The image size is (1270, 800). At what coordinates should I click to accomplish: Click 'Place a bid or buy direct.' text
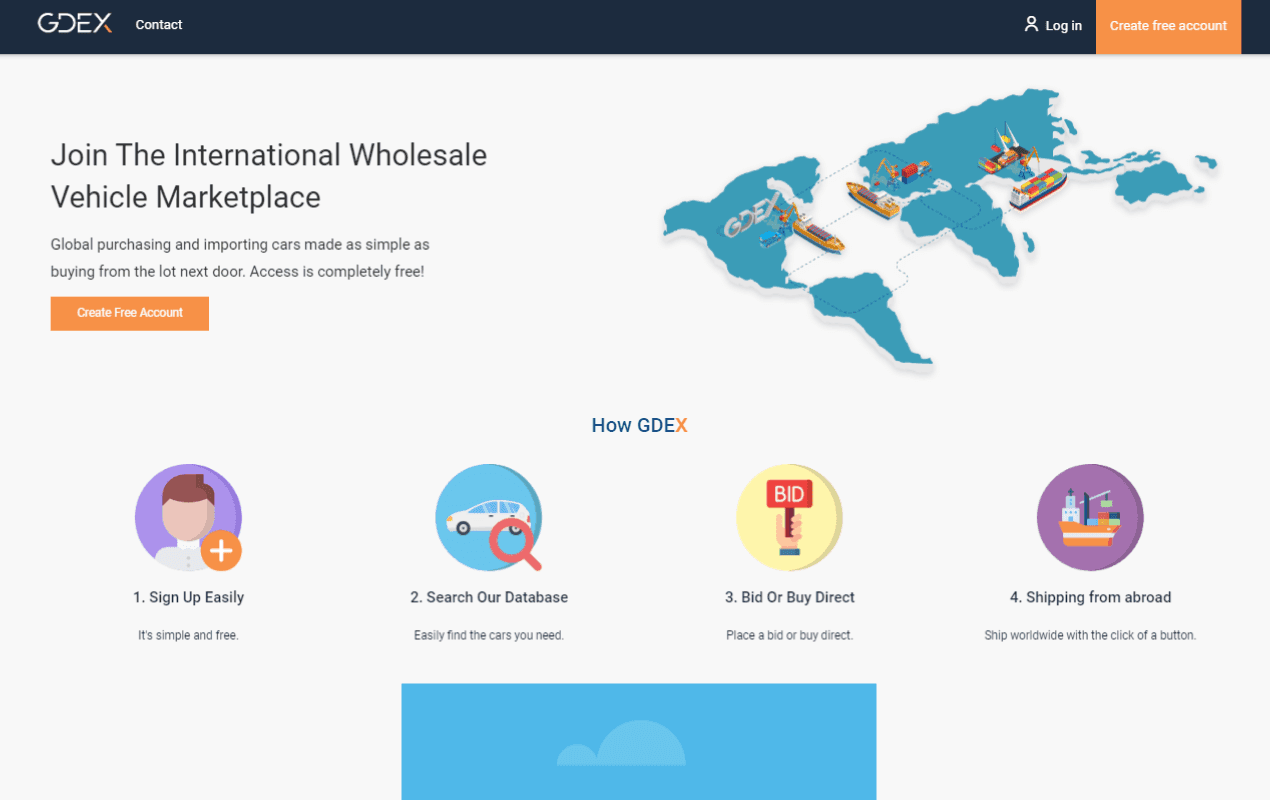[x=790, y=635]
